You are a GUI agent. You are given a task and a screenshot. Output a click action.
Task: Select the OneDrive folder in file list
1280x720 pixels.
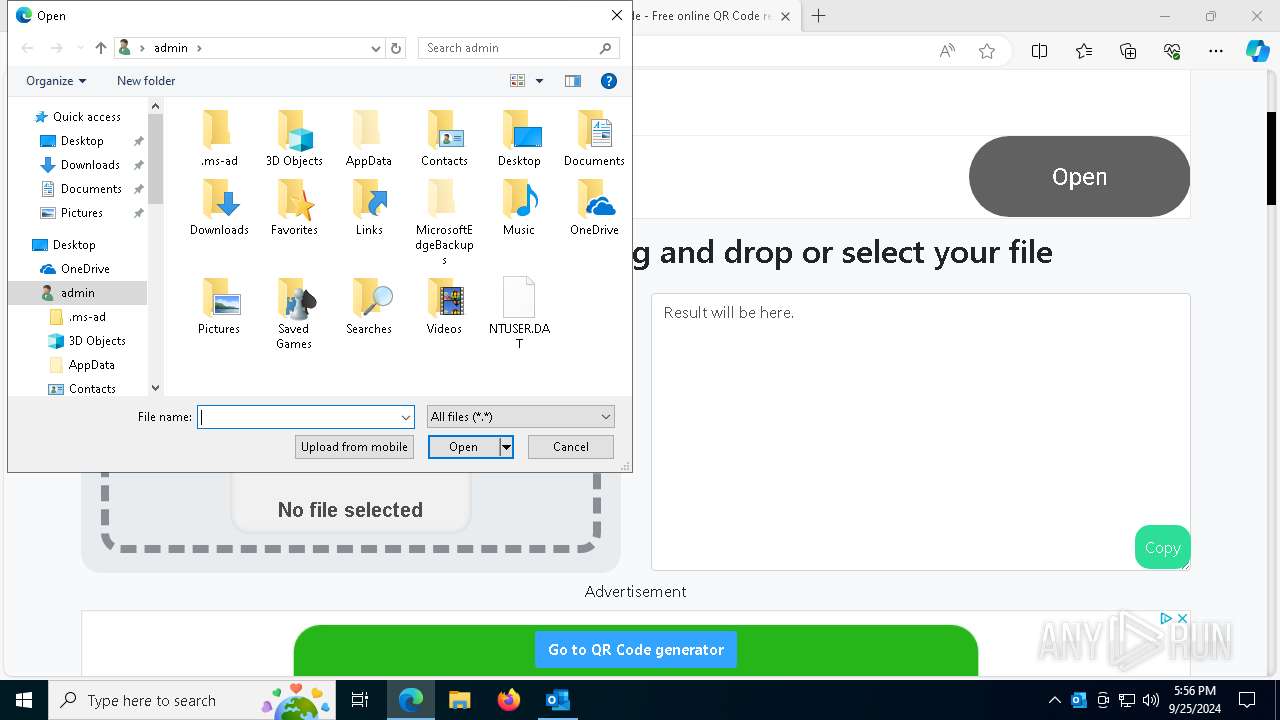point(594,207)
